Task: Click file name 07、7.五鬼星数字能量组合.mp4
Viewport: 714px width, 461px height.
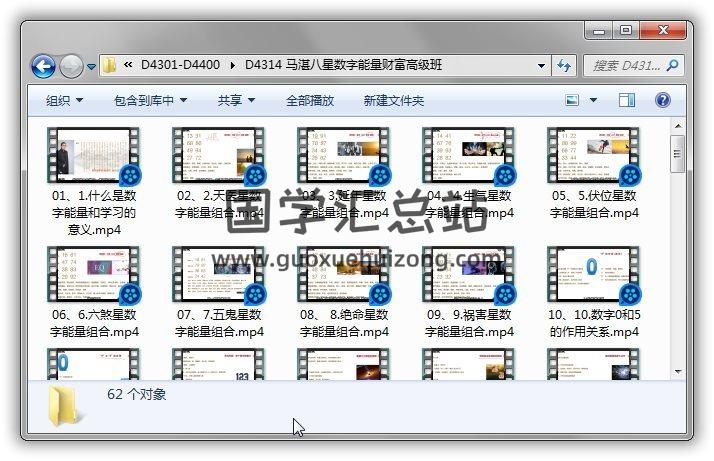Action: (x=219, y=323)
